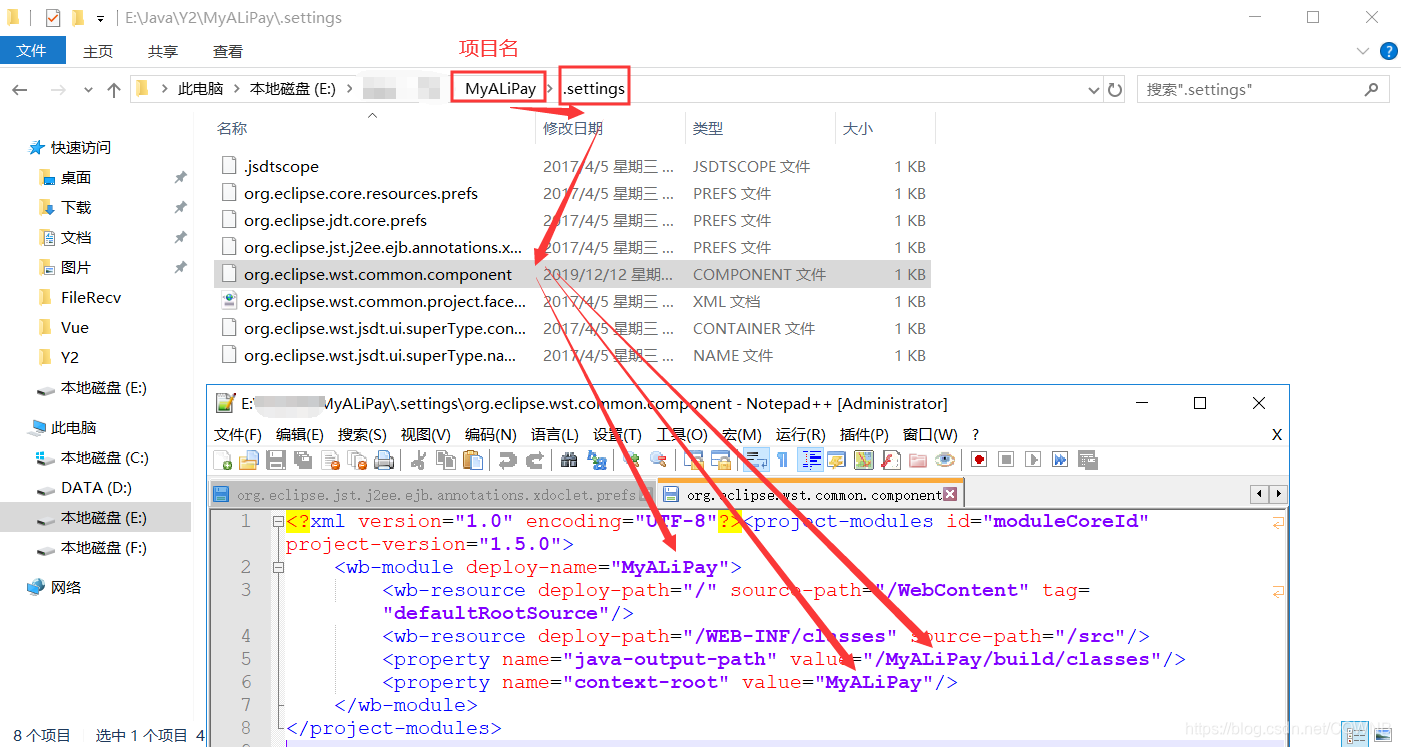Image resolution: width=1401 pixels, height=747 pixels.
Task: Save the recorded macro icon
Action: tap(1087, 460)
